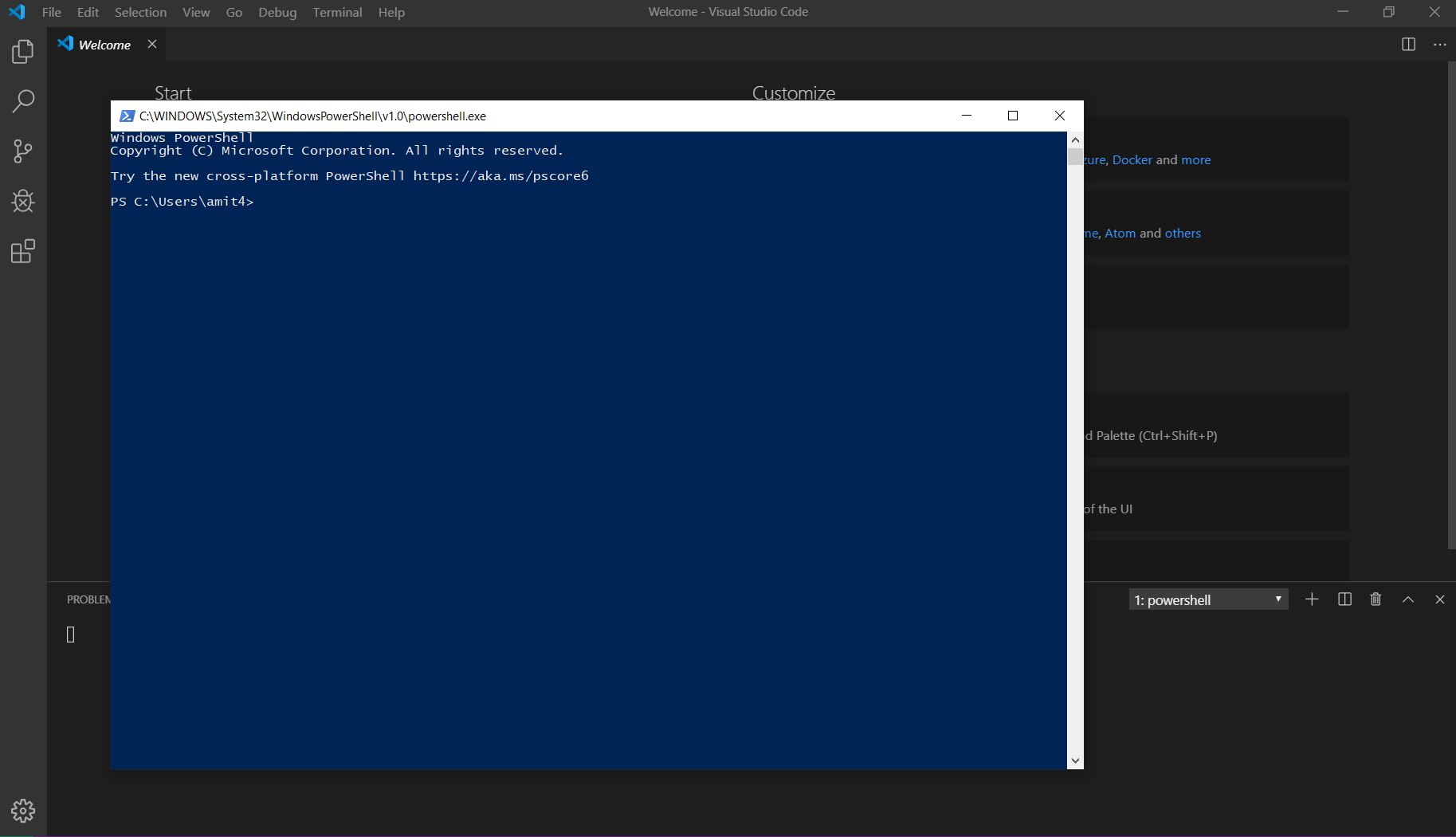Open the Terminal menu
The height and width of the screenshot is (837, 1456).
(337, 12)
